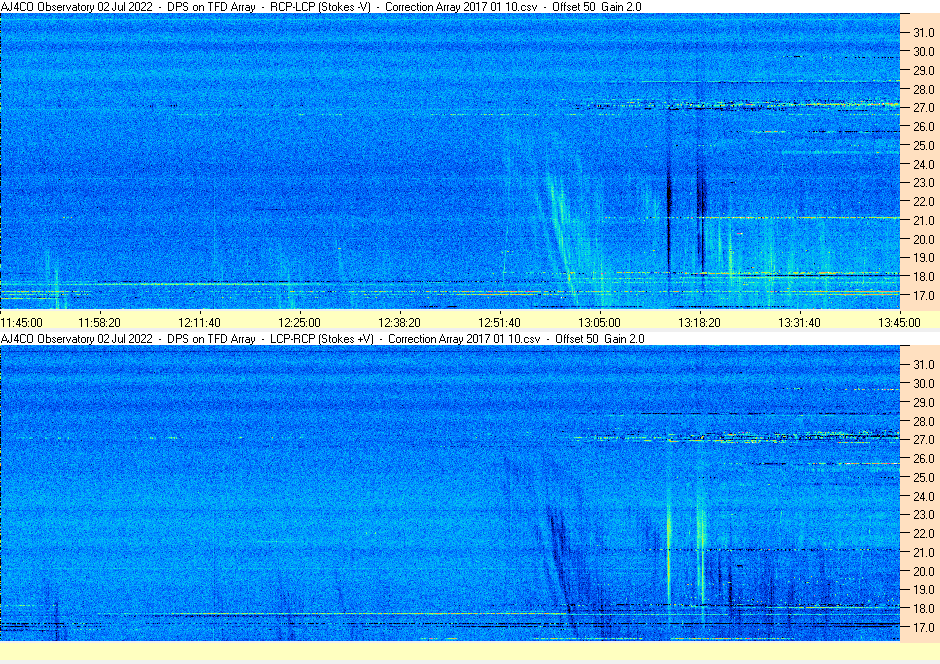Click the 23.0 frequency label on upper plot
The image size is (940, 664).
pos(923,183)
